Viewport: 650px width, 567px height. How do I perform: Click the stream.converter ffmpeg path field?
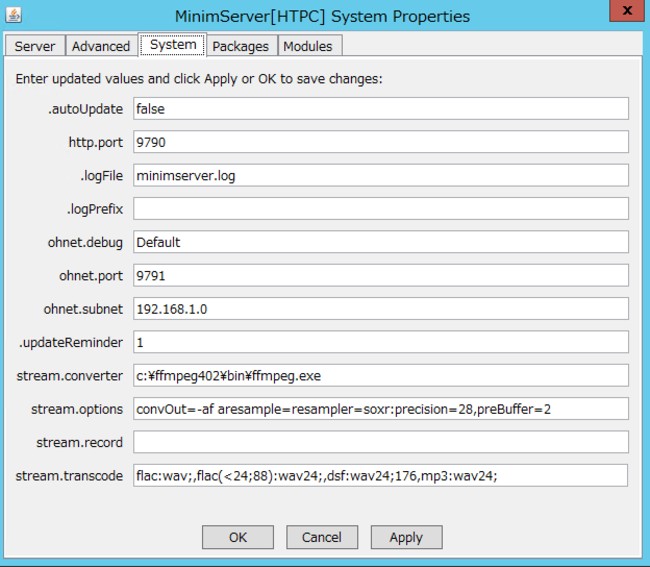[x=381, y=376]
